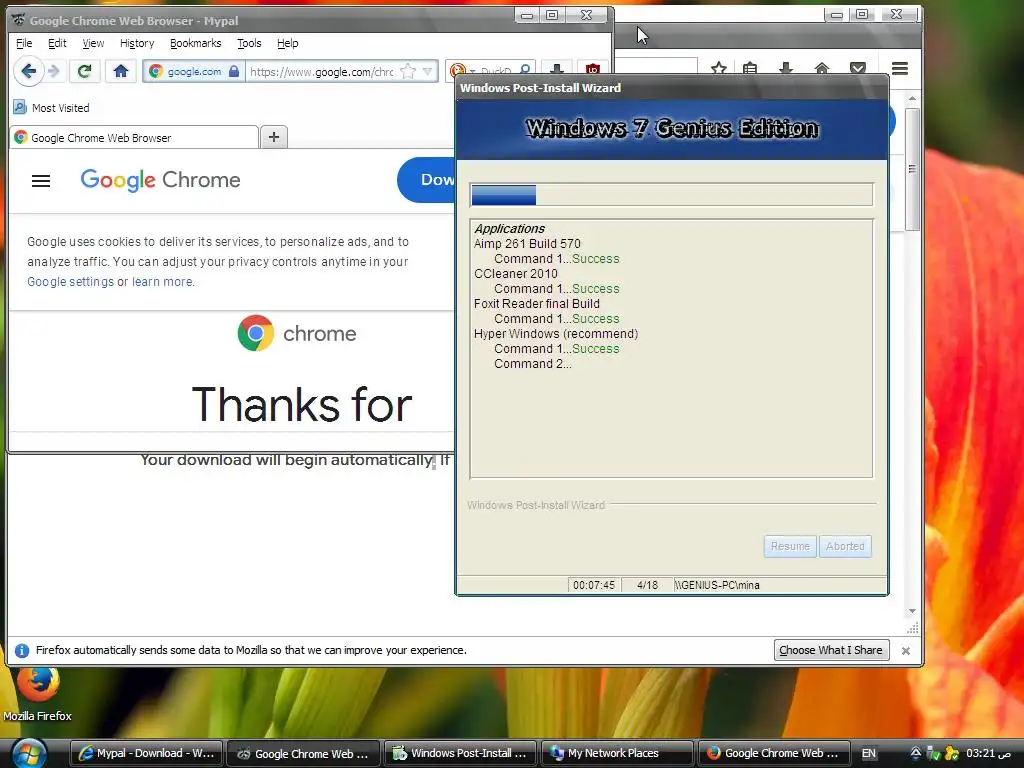
Task: Dismiss the Firefox data notification bar
Action: pos(906,650)
